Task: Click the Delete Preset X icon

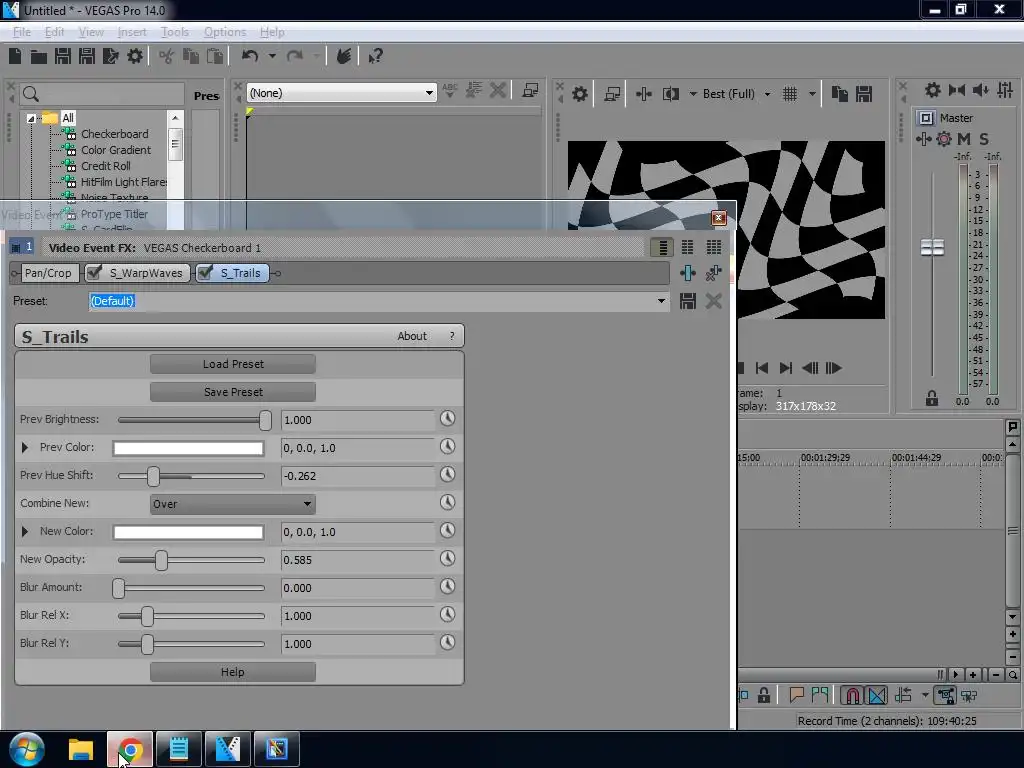Action: 714,301
